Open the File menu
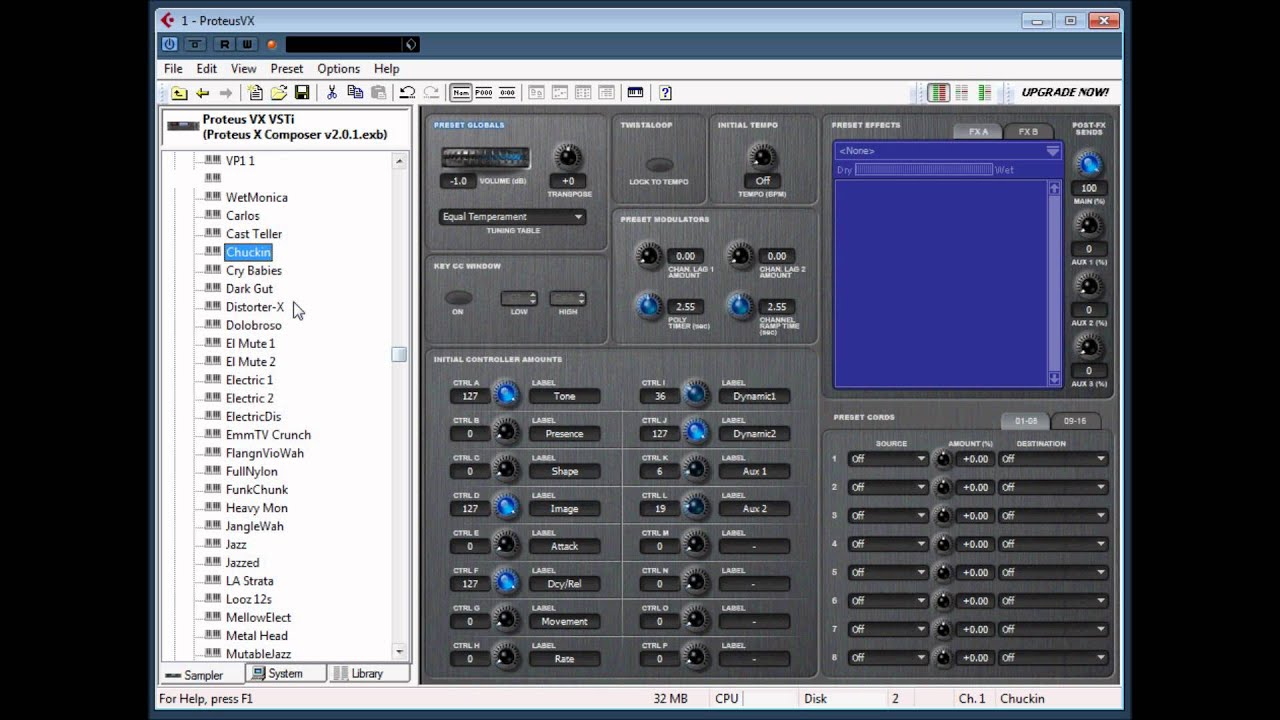This screenshot has width=1280, height=720. (x=173, y=68)
